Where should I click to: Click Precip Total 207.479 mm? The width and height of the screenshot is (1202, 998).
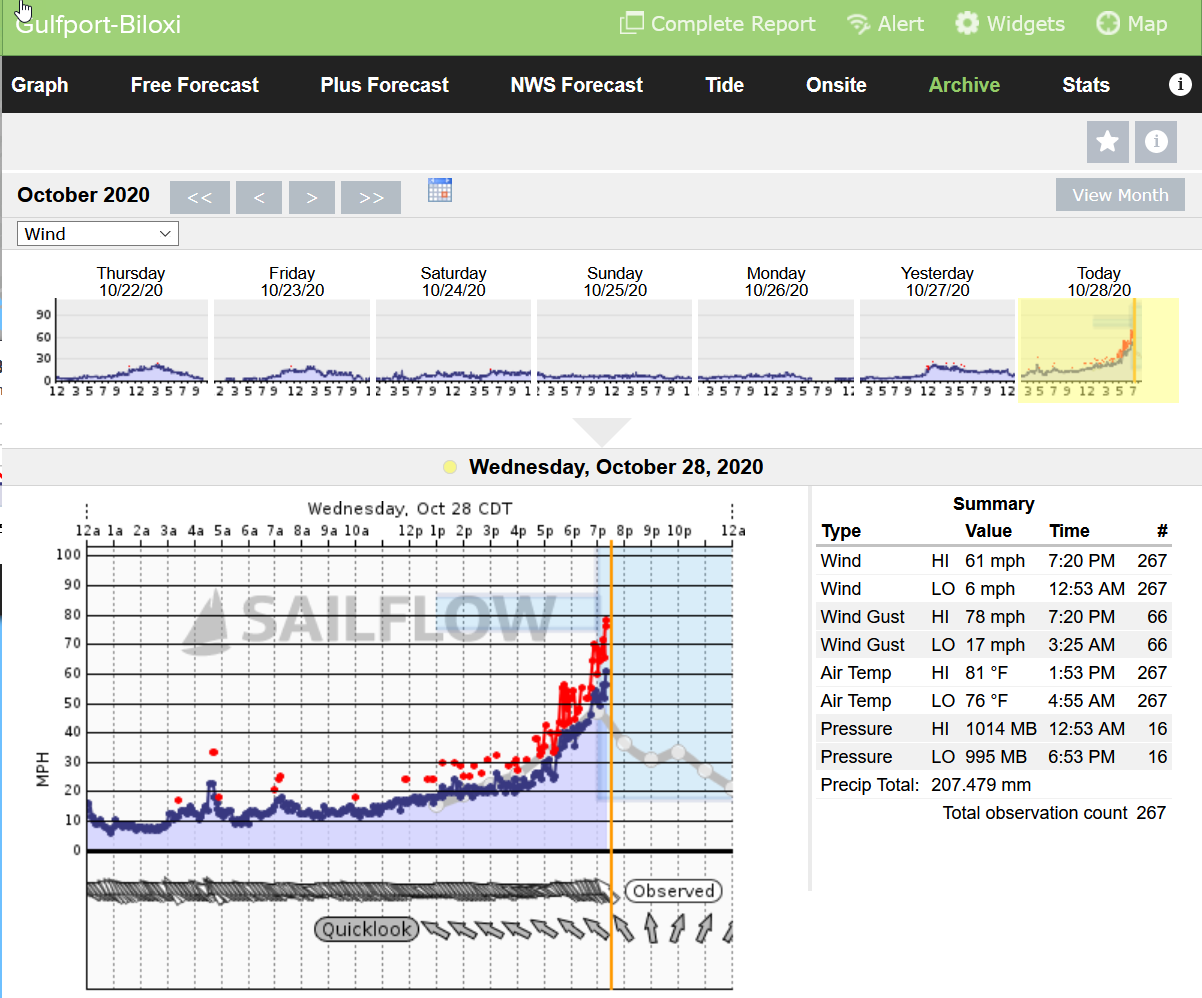coord(925,785)
